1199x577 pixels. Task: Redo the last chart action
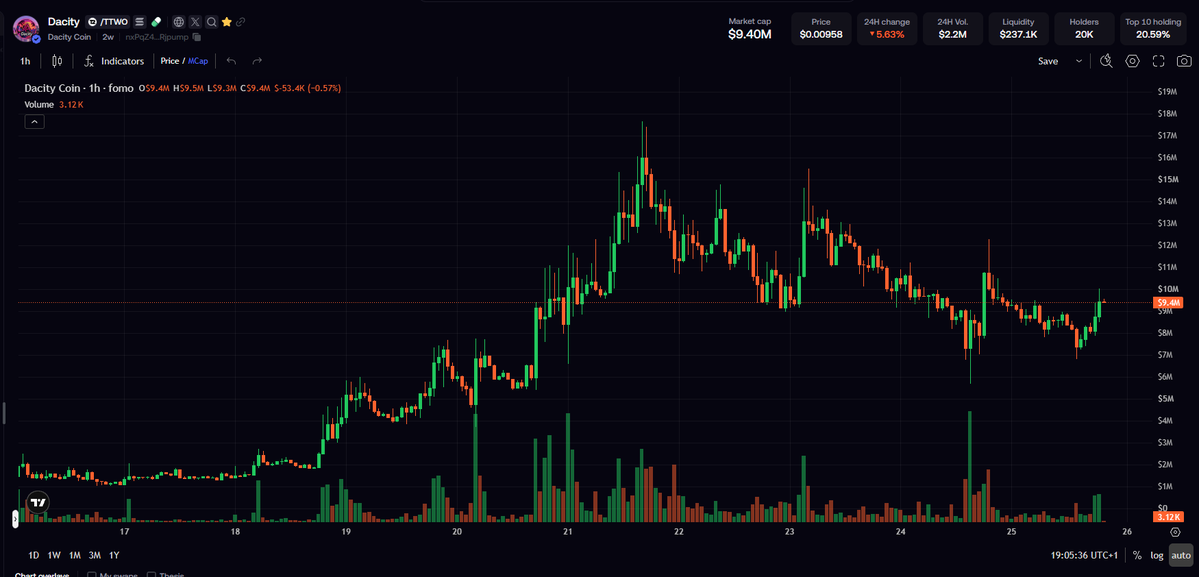click(x=257, y=61)
